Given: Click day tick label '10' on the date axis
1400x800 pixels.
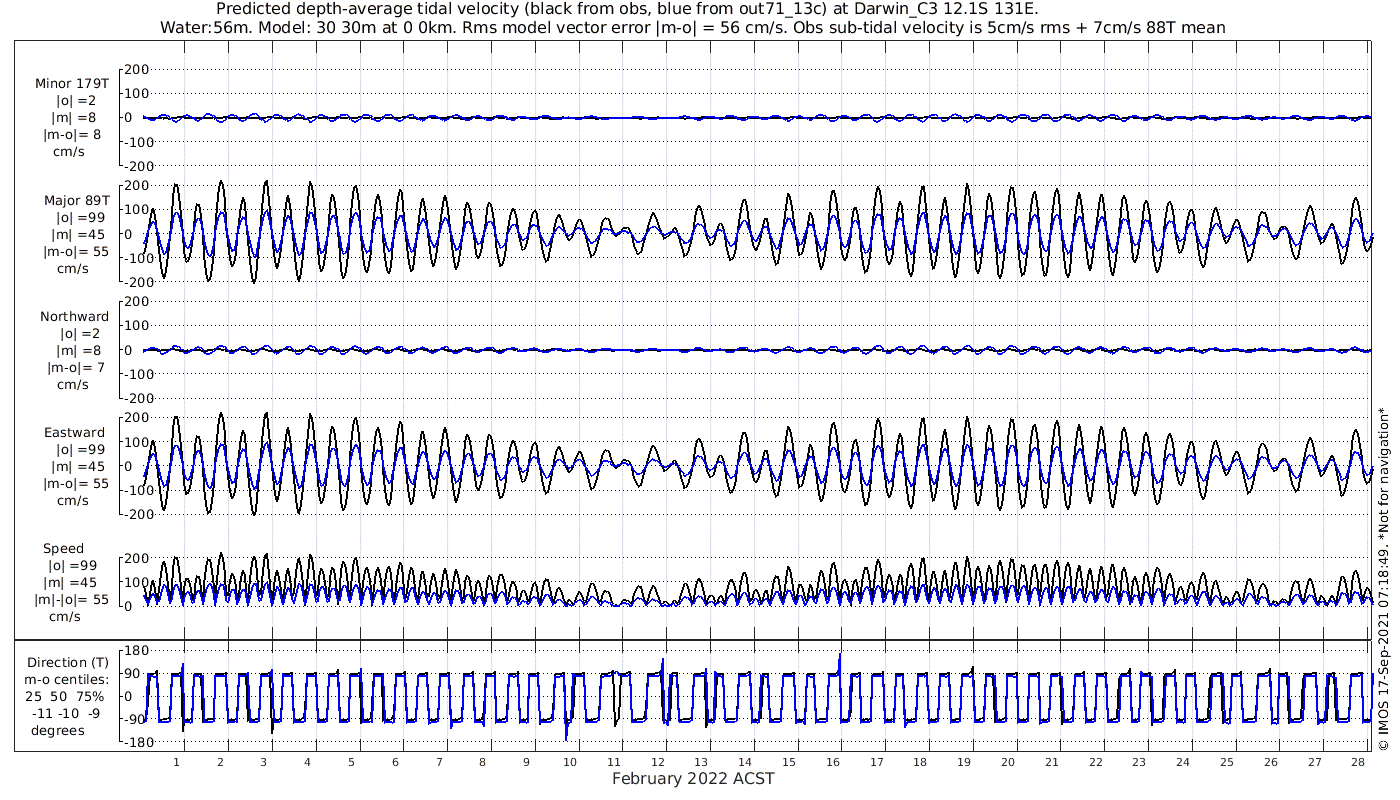Looking at the screenshot, I should [x=569, y=762].
